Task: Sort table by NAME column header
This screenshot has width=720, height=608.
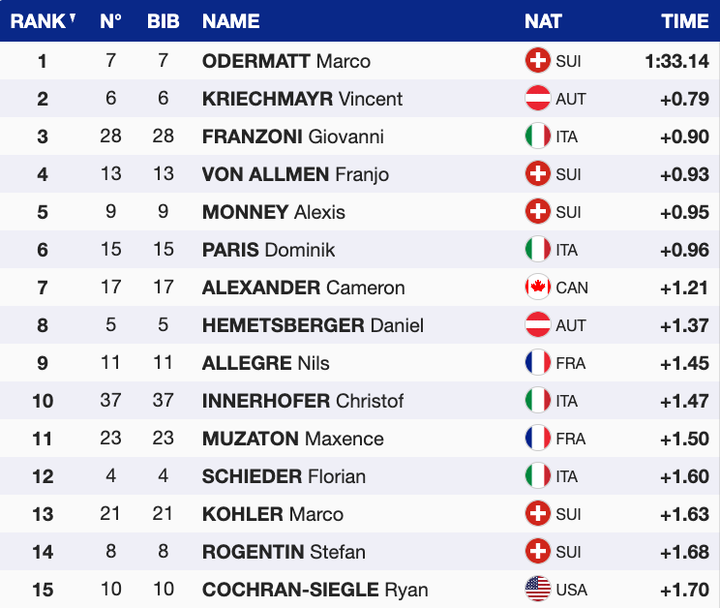Action: (x=231, y=20)
